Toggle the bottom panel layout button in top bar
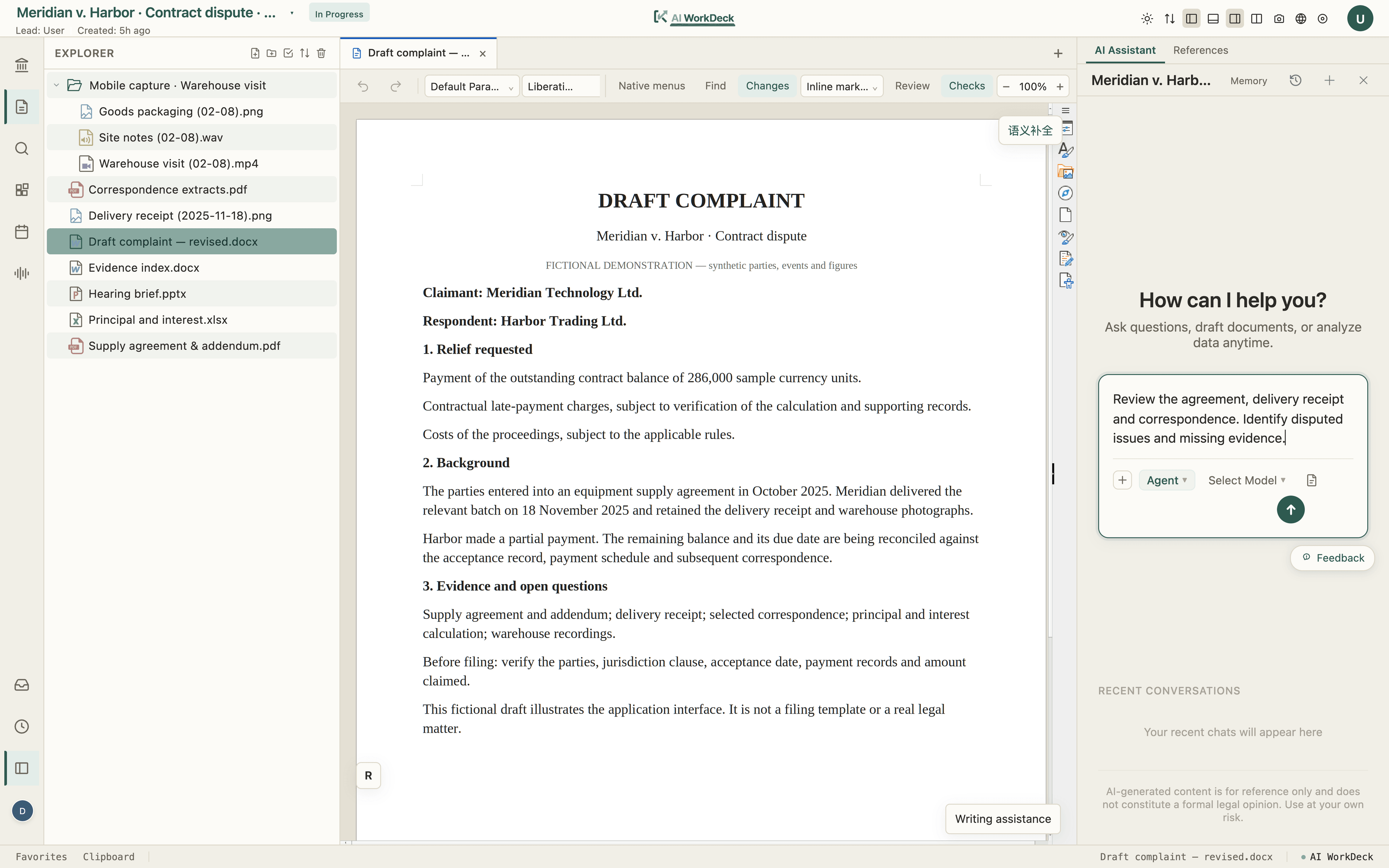The width and height of the screenshot is (1389, 868). tap(1213, 19)
